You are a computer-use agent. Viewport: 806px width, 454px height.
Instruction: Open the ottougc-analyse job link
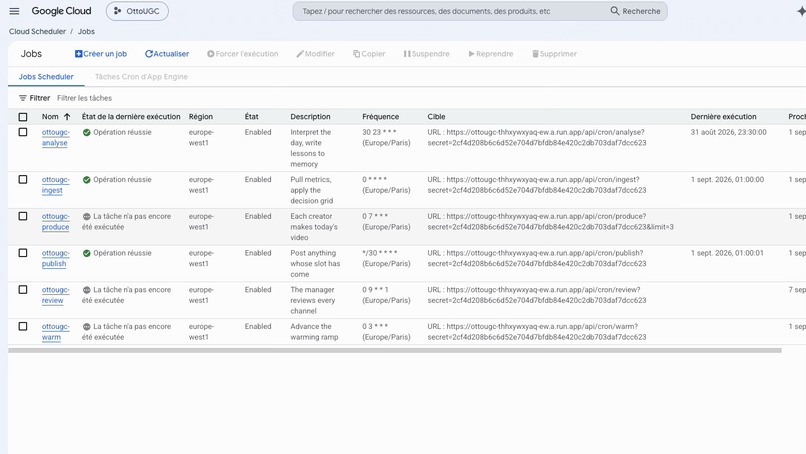pyautogui.click(x=56, y=137)
